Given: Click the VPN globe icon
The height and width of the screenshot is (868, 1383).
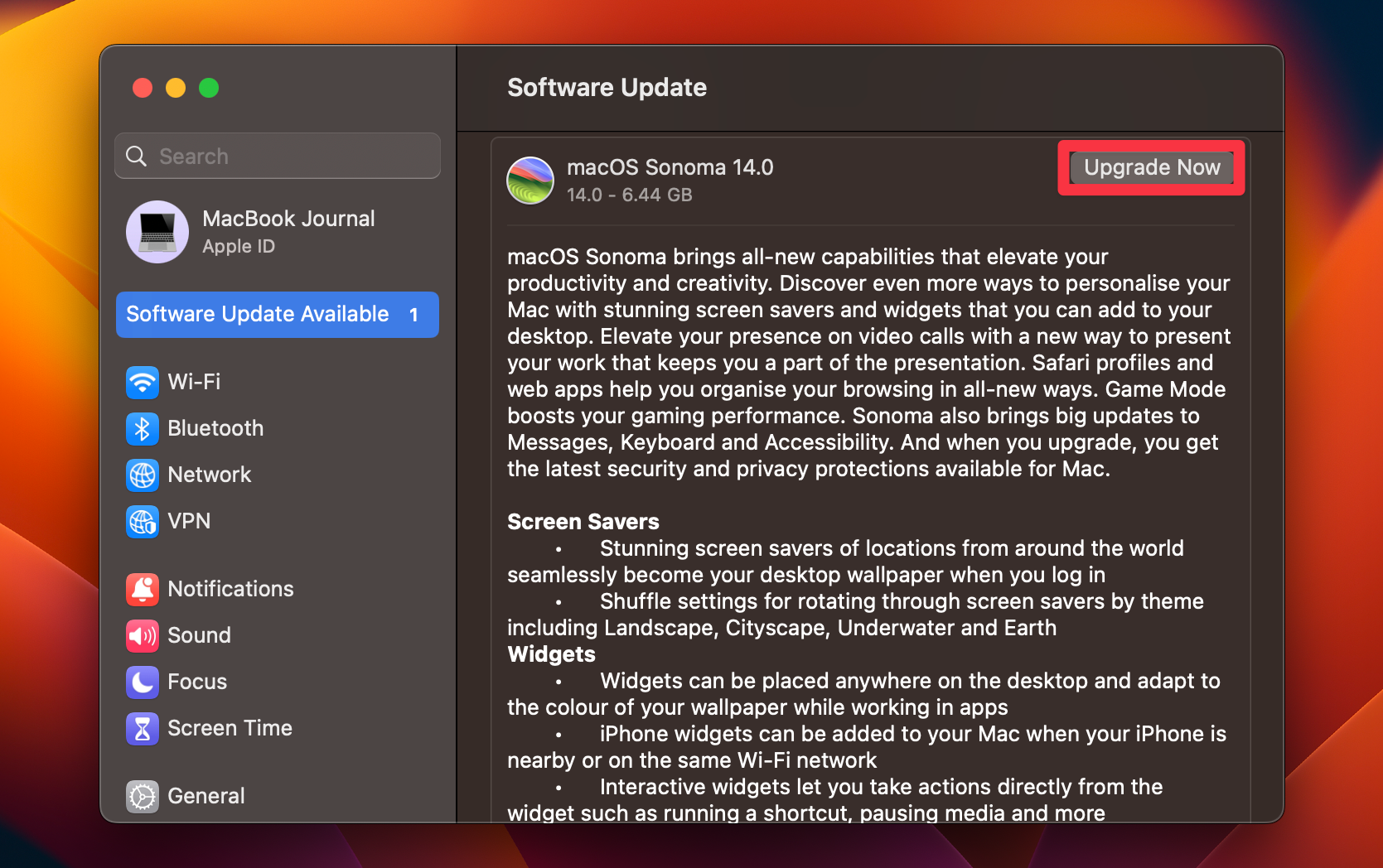Looking at the screenshot, I should point(143,521).
